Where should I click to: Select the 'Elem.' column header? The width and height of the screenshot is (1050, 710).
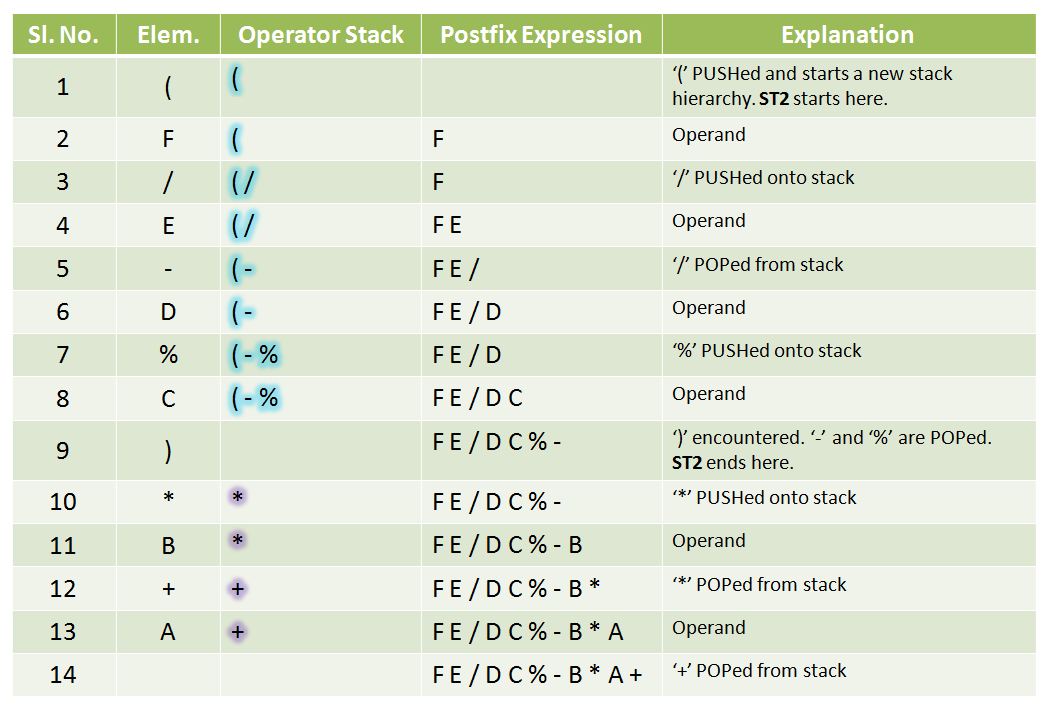tap(168, 35)
